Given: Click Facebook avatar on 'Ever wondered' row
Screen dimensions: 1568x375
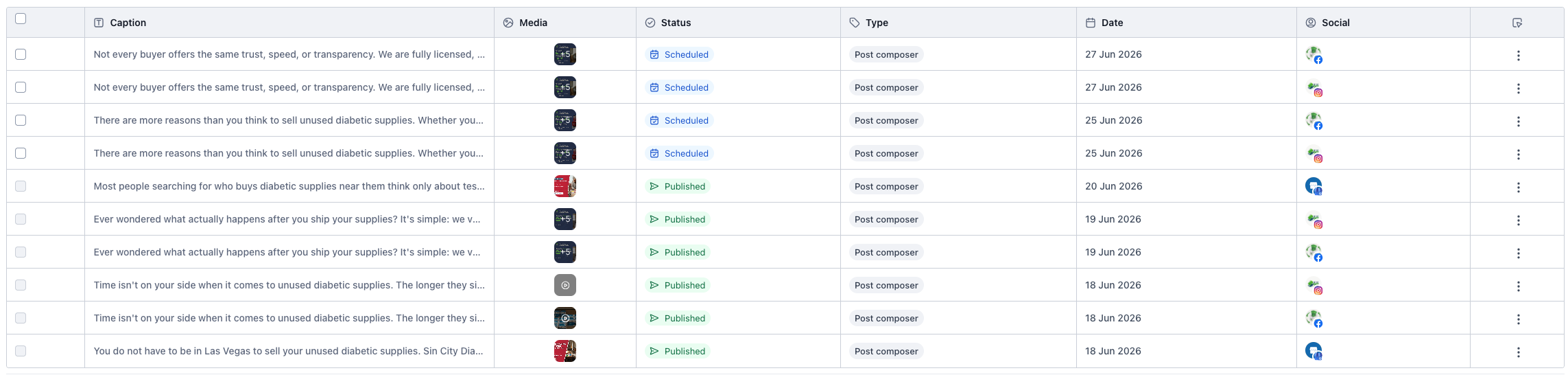Looking at the screenshot, I should click(x=1314, y=252).
